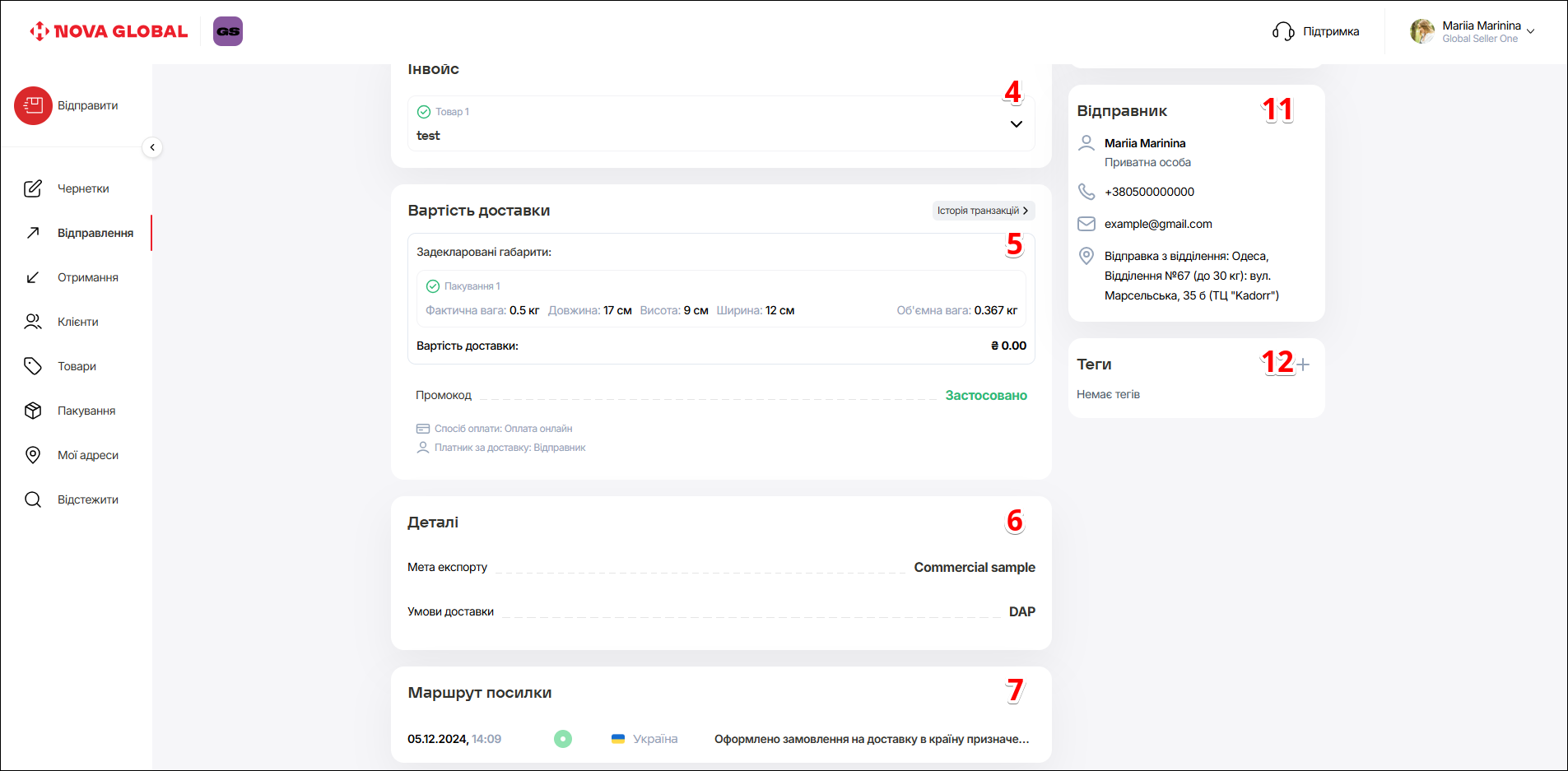1568x771 pixels.
Task: Click the headset support icon
Action: 1282,31
